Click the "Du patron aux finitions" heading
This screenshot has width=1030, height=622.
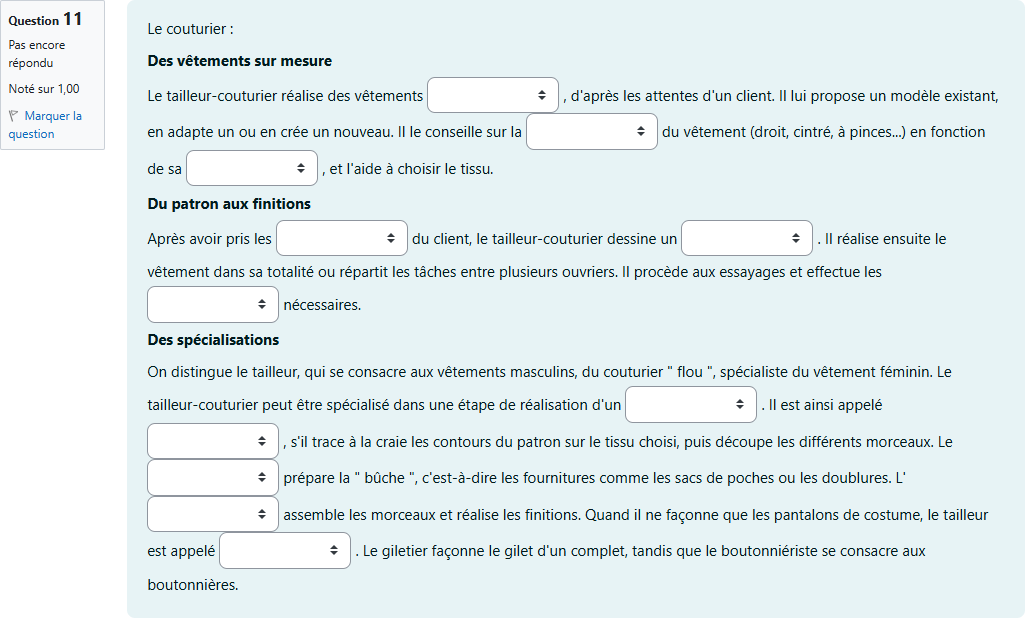[x=229, y=204]
